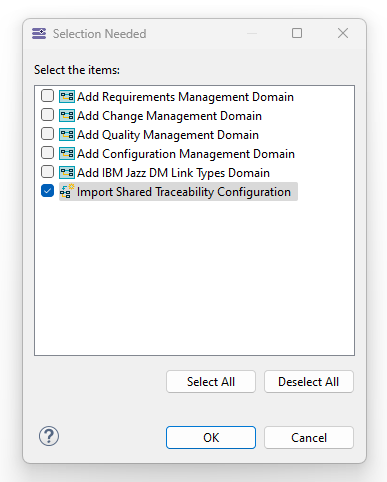Select the 'Add Configuration Management Domain' row text
The height and width of the screenshot is (482, 387).
point(186,154)
